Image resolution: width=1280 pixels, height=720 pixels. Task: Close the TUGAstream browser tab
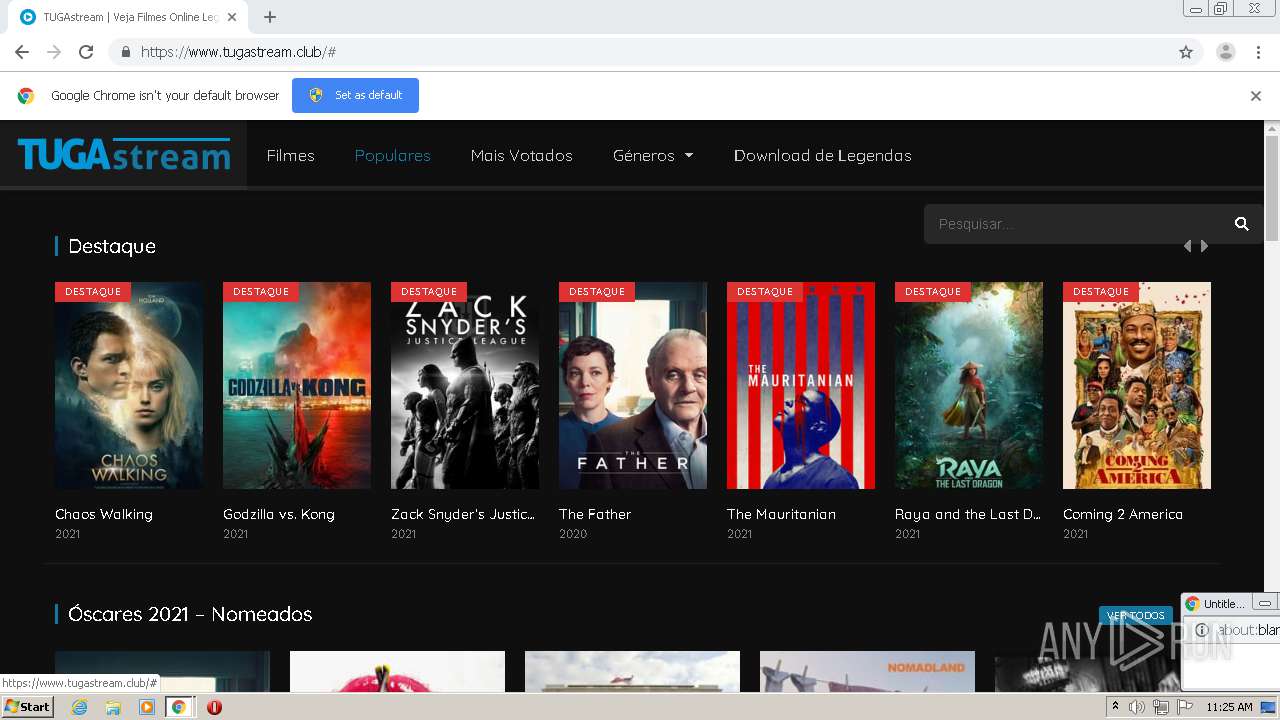[x=232, y=17]
